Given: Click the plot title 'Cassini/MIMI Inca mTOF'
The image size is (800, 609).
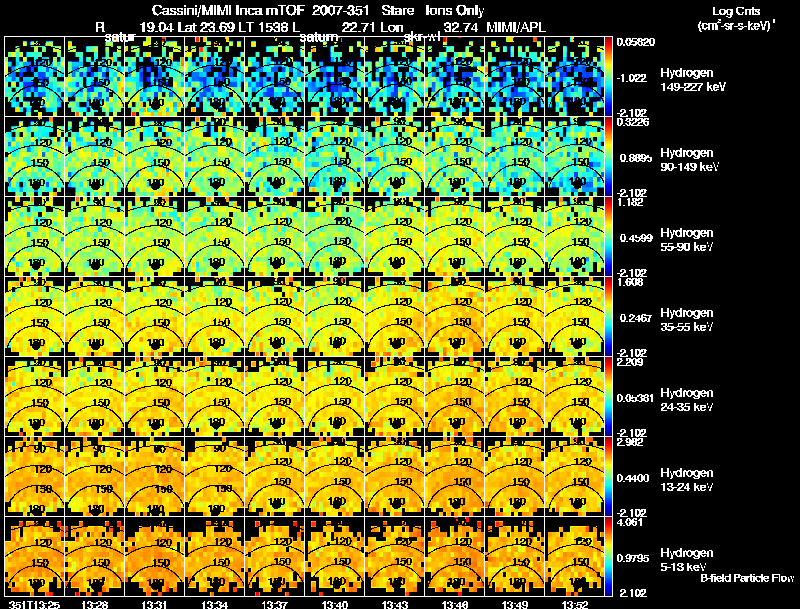Looking at the screenshot, I should tap(228, 11).
